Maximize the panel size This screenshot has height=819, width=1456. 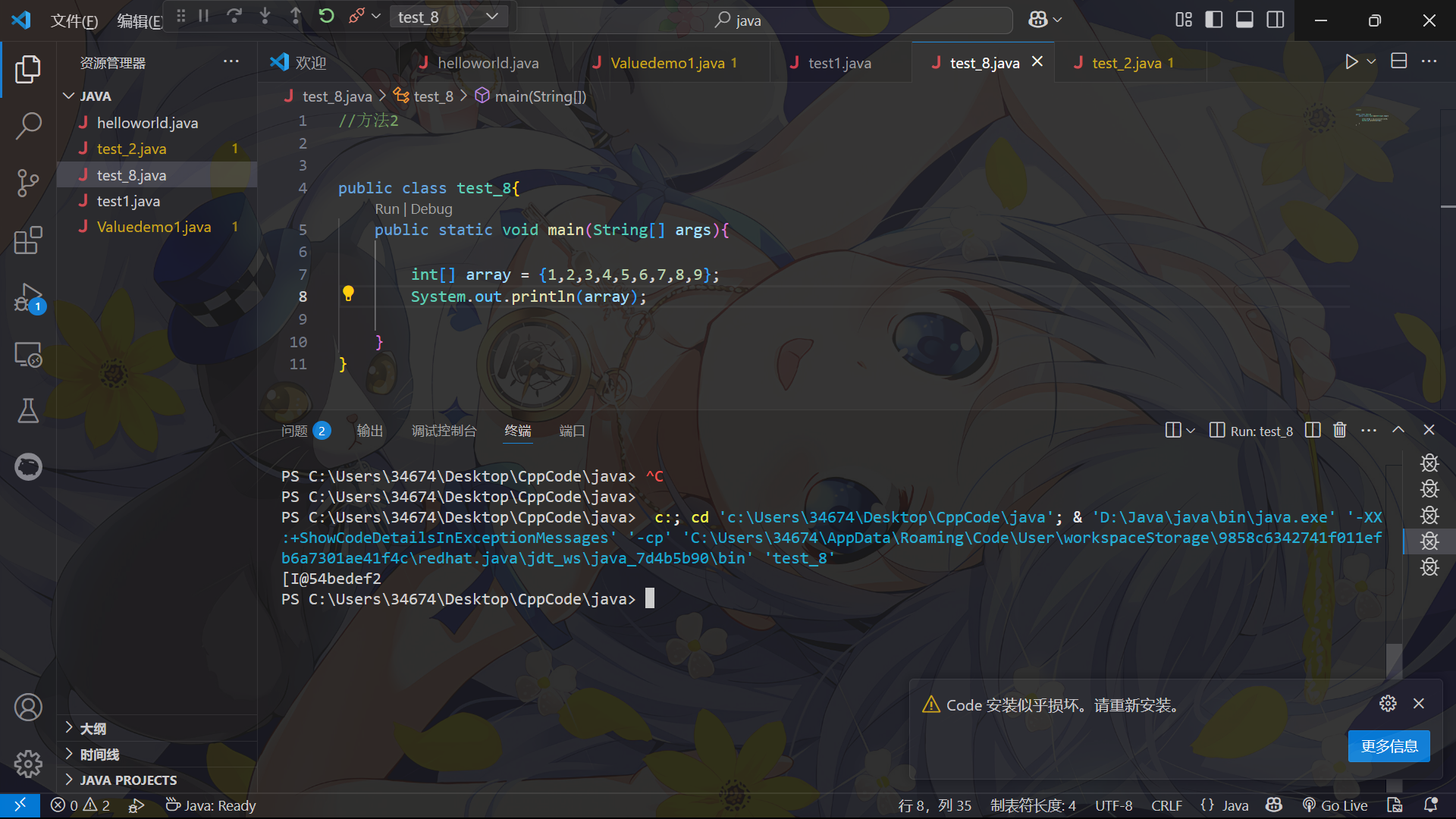pos(1398,430)
